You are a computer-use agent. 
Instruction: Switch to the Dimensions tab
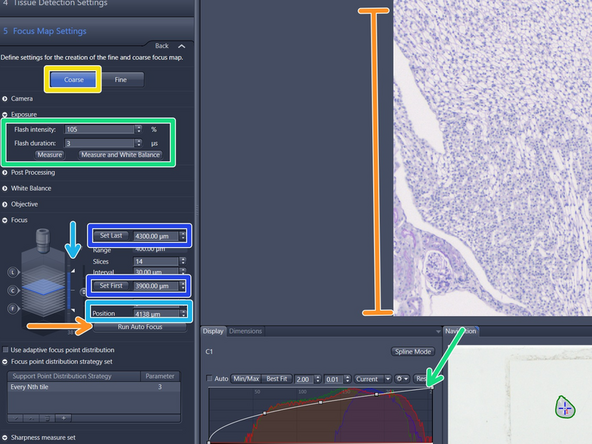tap(245, 331)
